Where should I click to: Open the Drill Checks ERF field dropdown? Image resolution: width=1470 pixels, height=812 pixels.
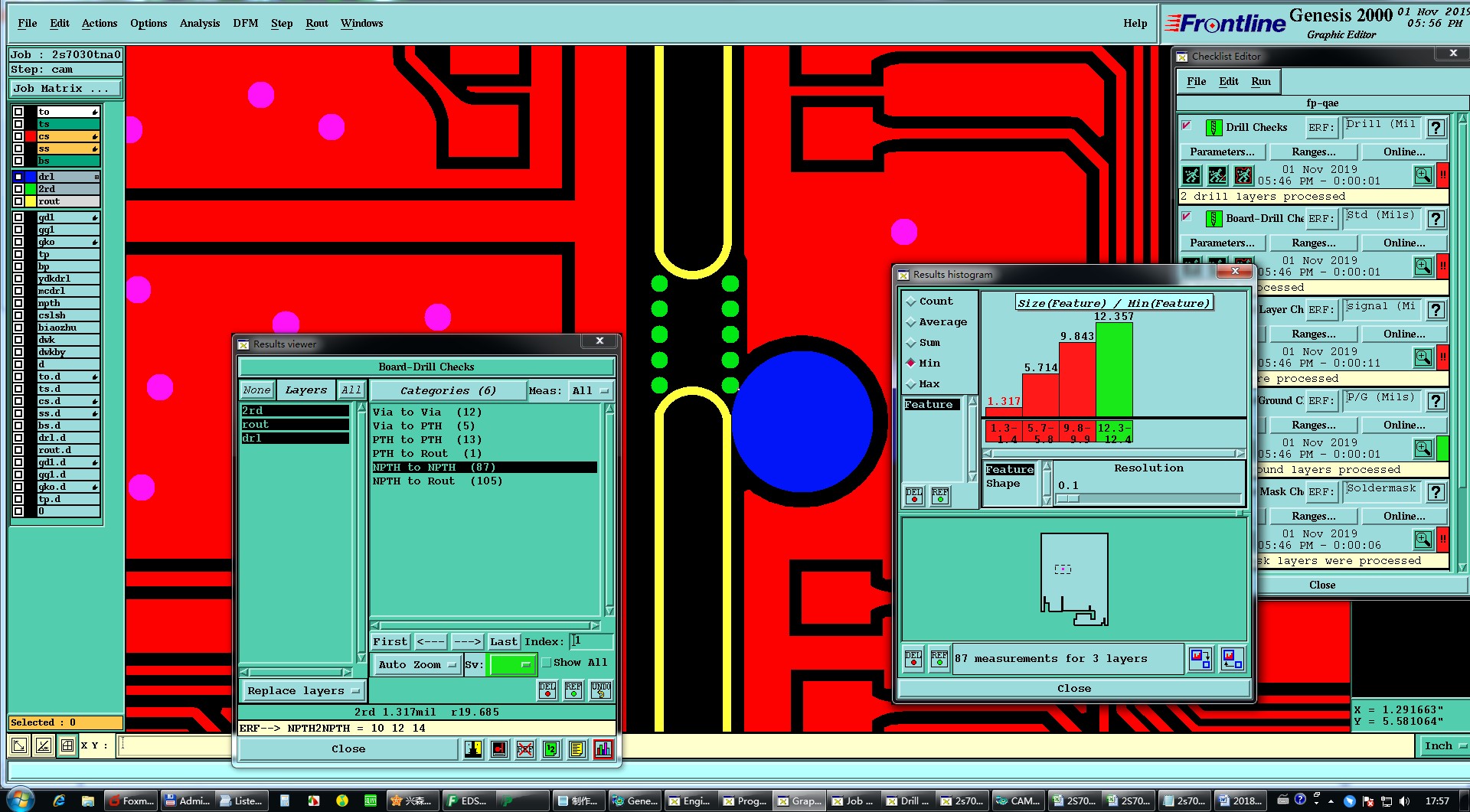(x=1382, y=128)
